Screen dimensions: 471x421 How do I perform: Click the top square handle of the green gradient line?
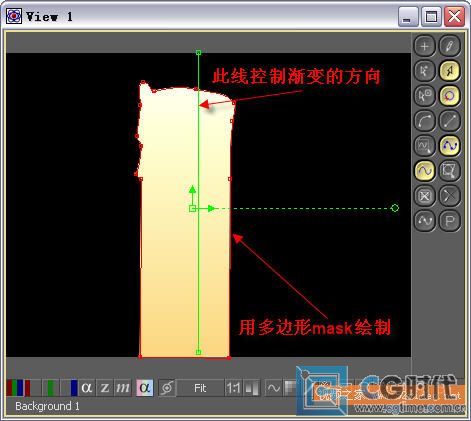pos(198,52)
